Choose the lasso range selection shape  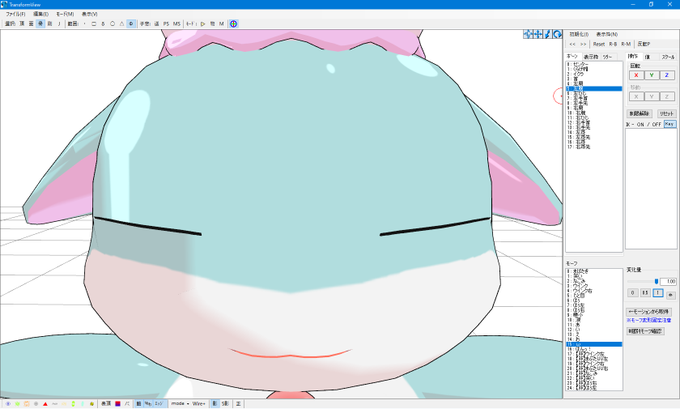click(103, 24)
